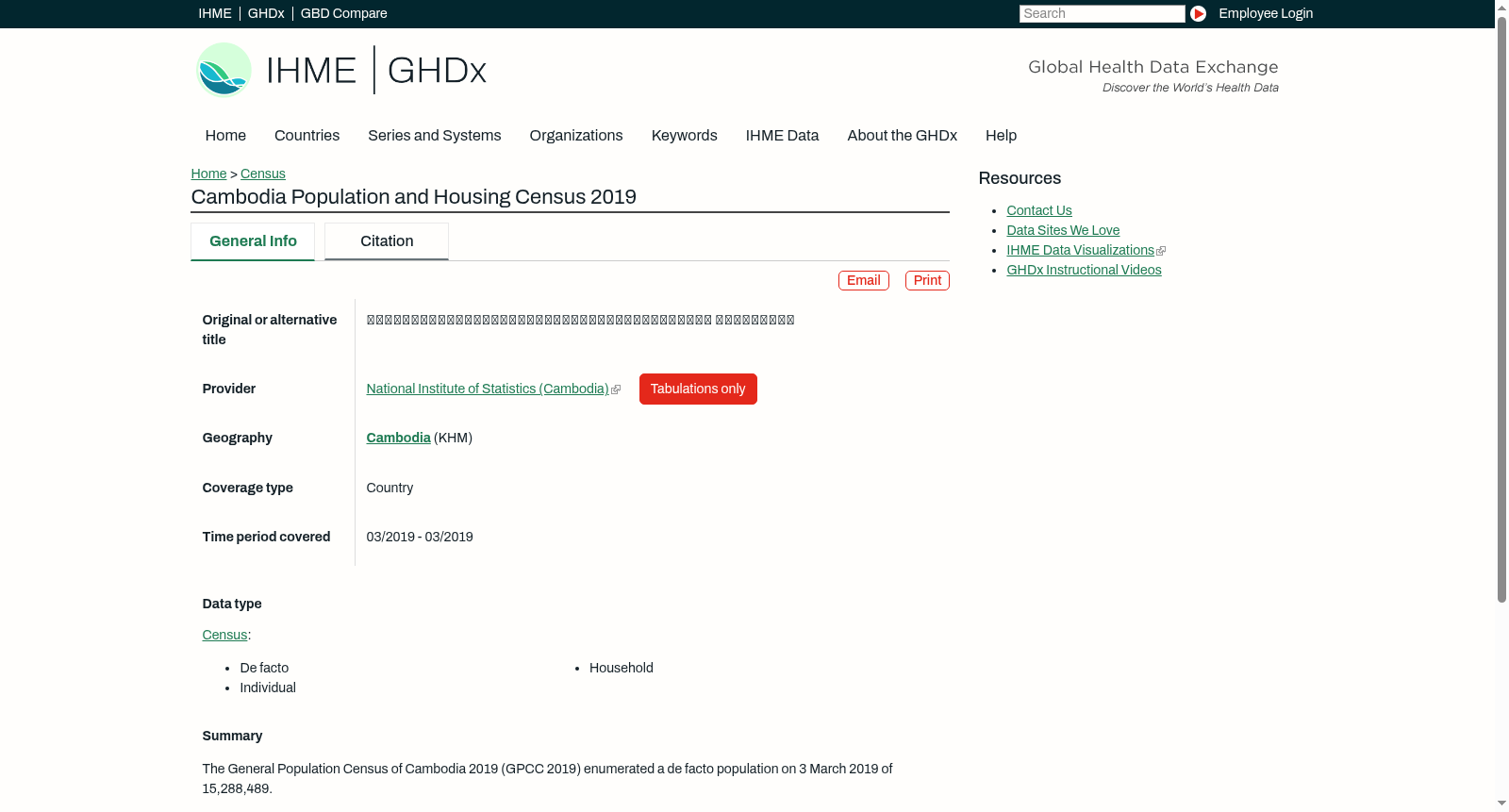Image resolution: width=1509 pixels, height=812 pixels.
Task: Click the Print button
Action: [x=927, y=281]
